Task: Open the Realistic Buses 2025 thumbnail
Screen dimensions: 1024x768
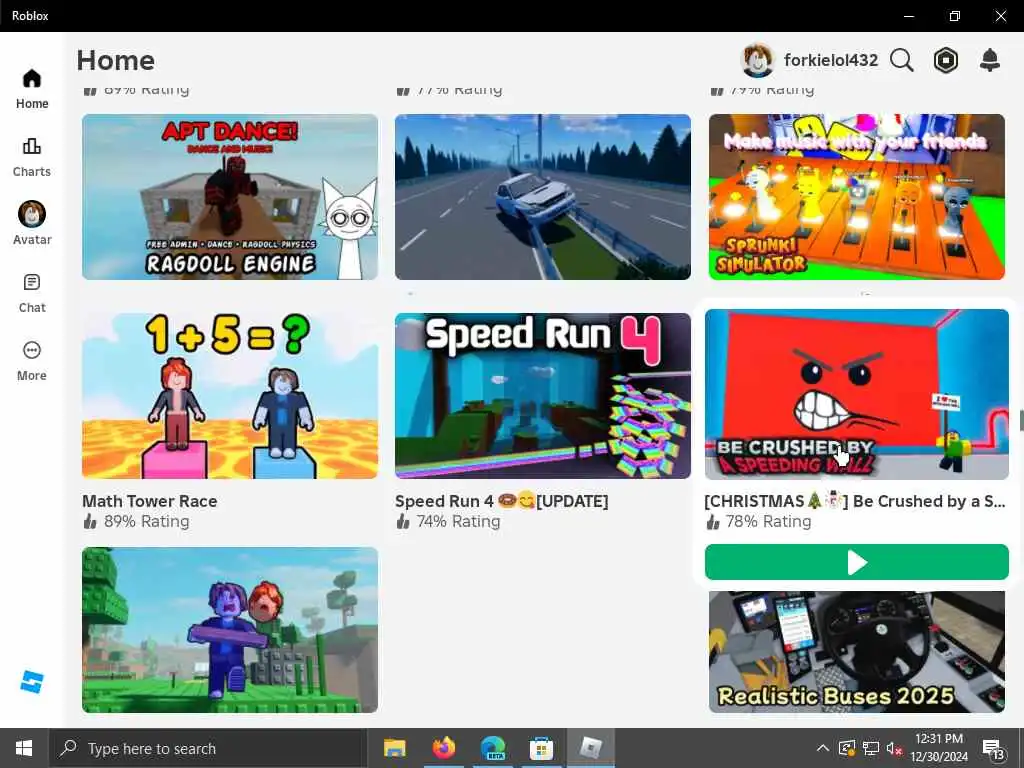Action: pos(857,652)
